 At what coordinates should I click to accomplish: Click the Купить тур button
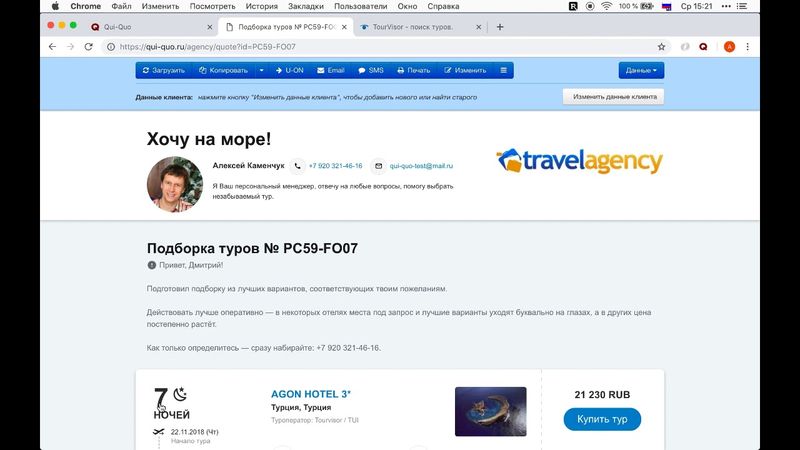602,419
